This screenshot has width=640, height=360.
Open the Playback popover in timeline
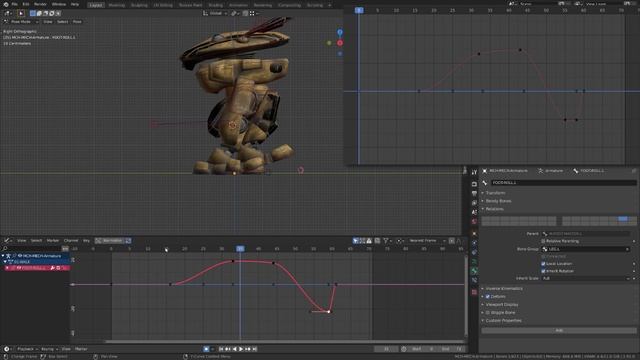click(27, 349)
